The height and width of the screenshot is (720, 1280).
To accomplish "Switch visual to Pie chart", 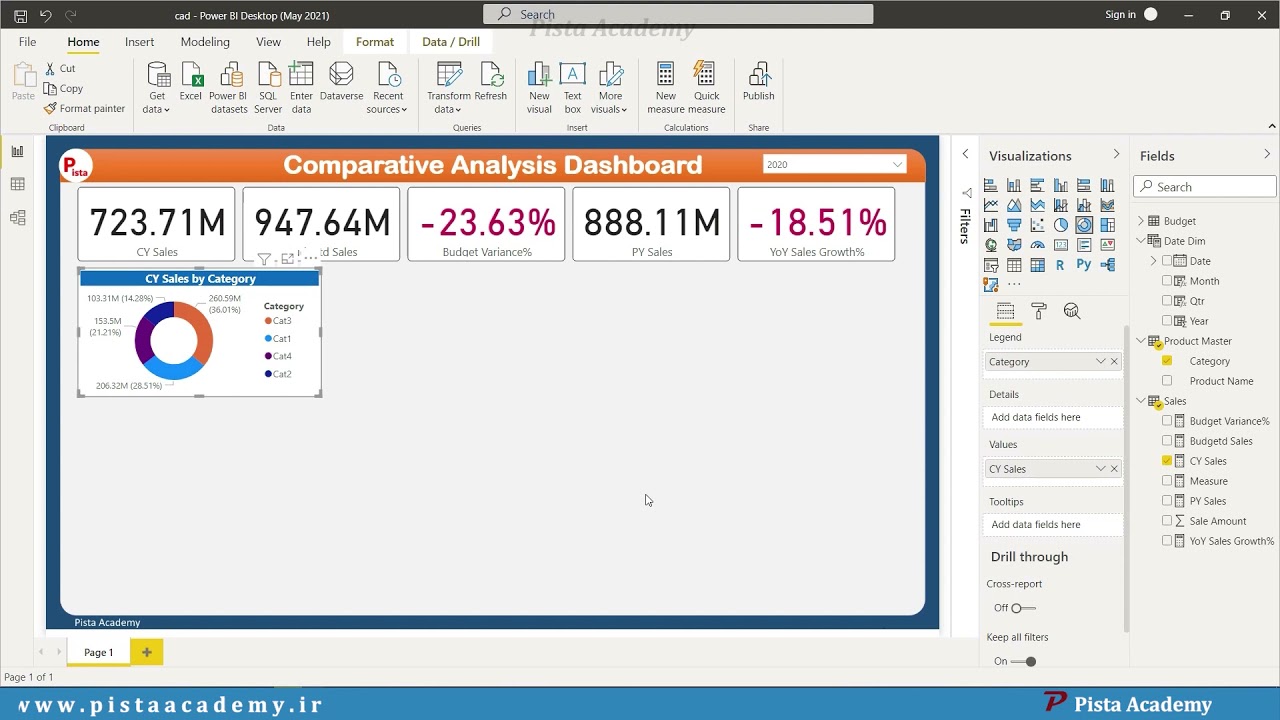I will 1061,225.
